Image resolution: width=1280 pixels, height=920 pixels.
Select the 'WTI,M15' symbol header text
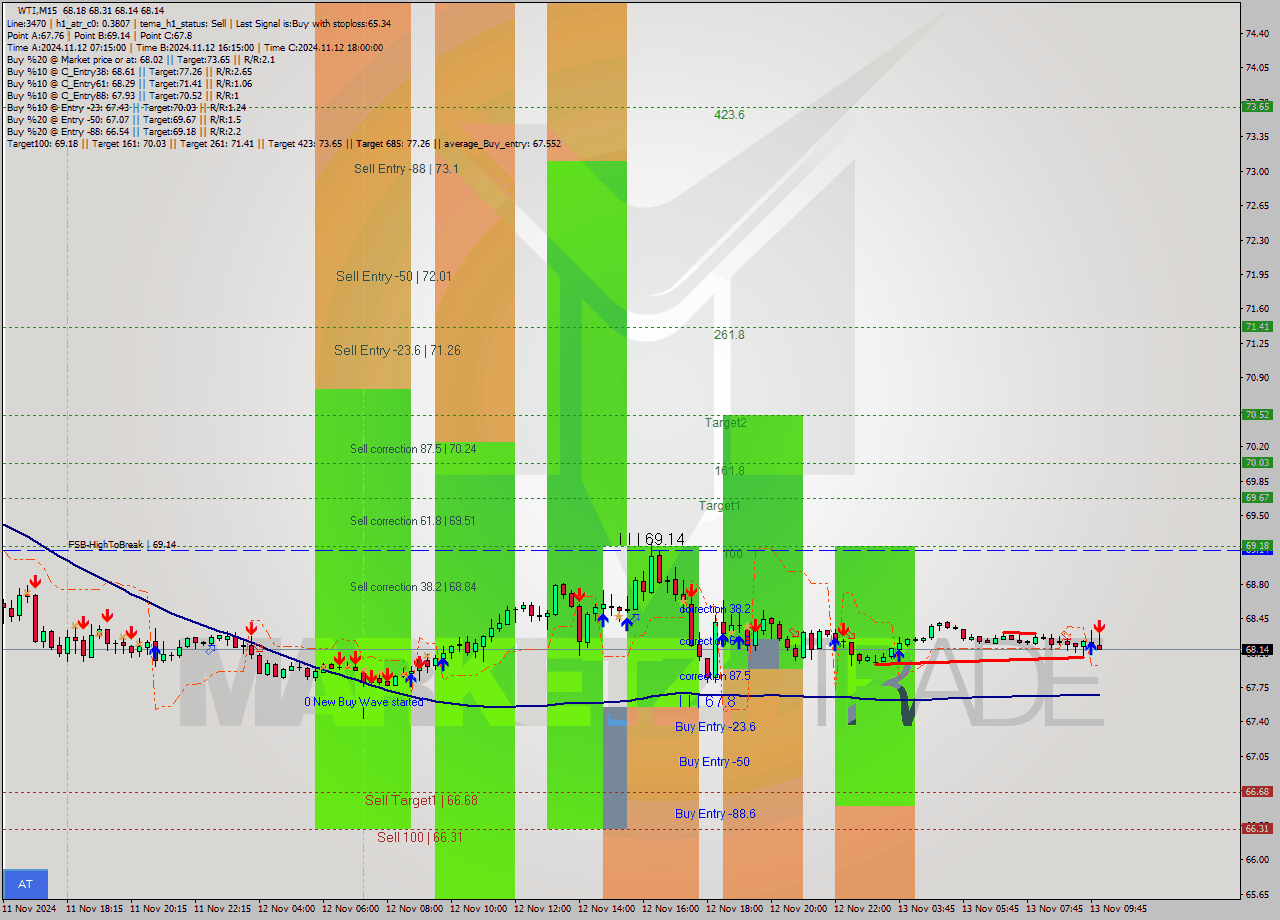tap(38, 10)
